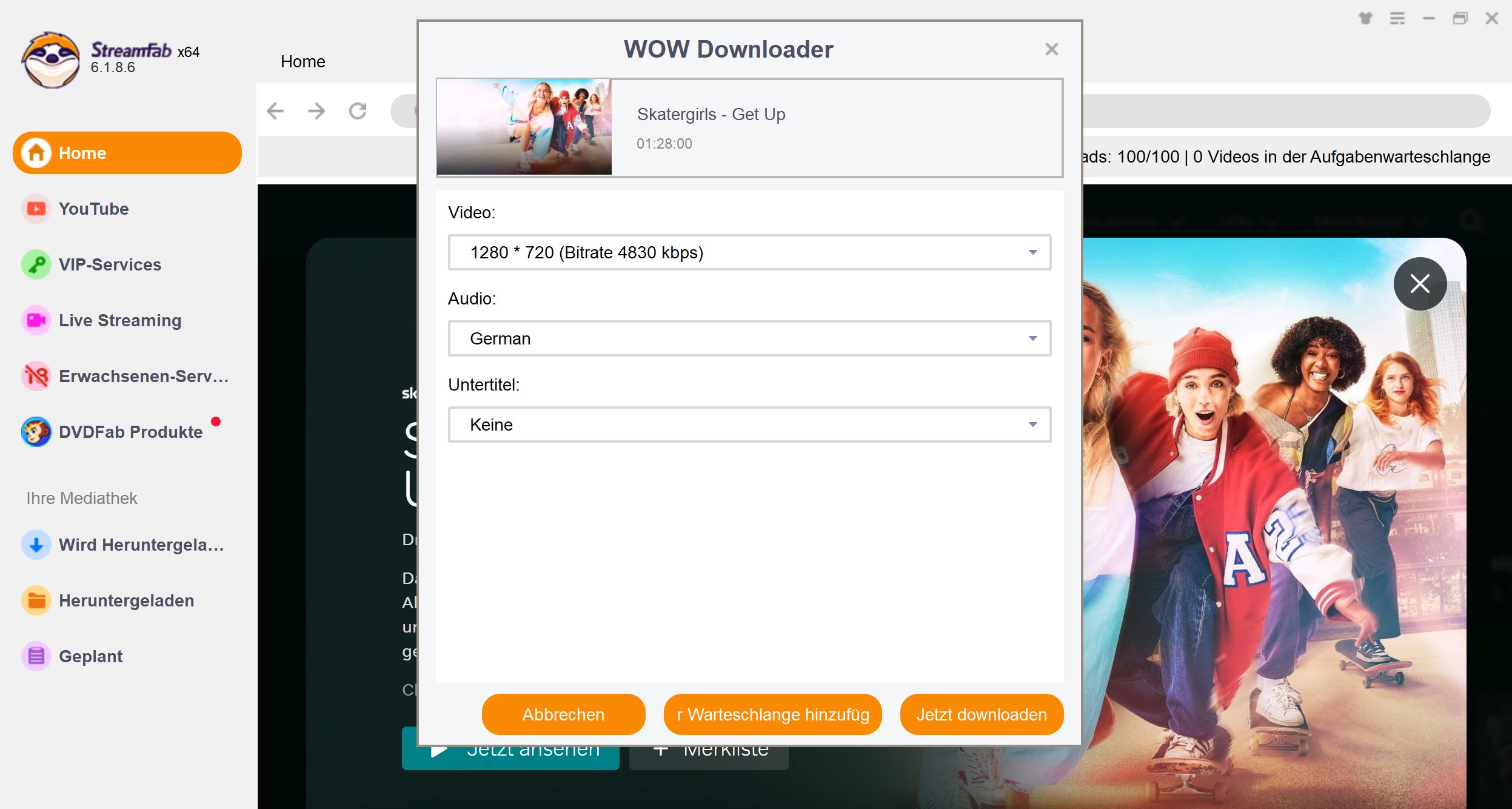Open VIP-Services key icon
This screenshot has width=1512, height=809.
(x=36, y=264)
